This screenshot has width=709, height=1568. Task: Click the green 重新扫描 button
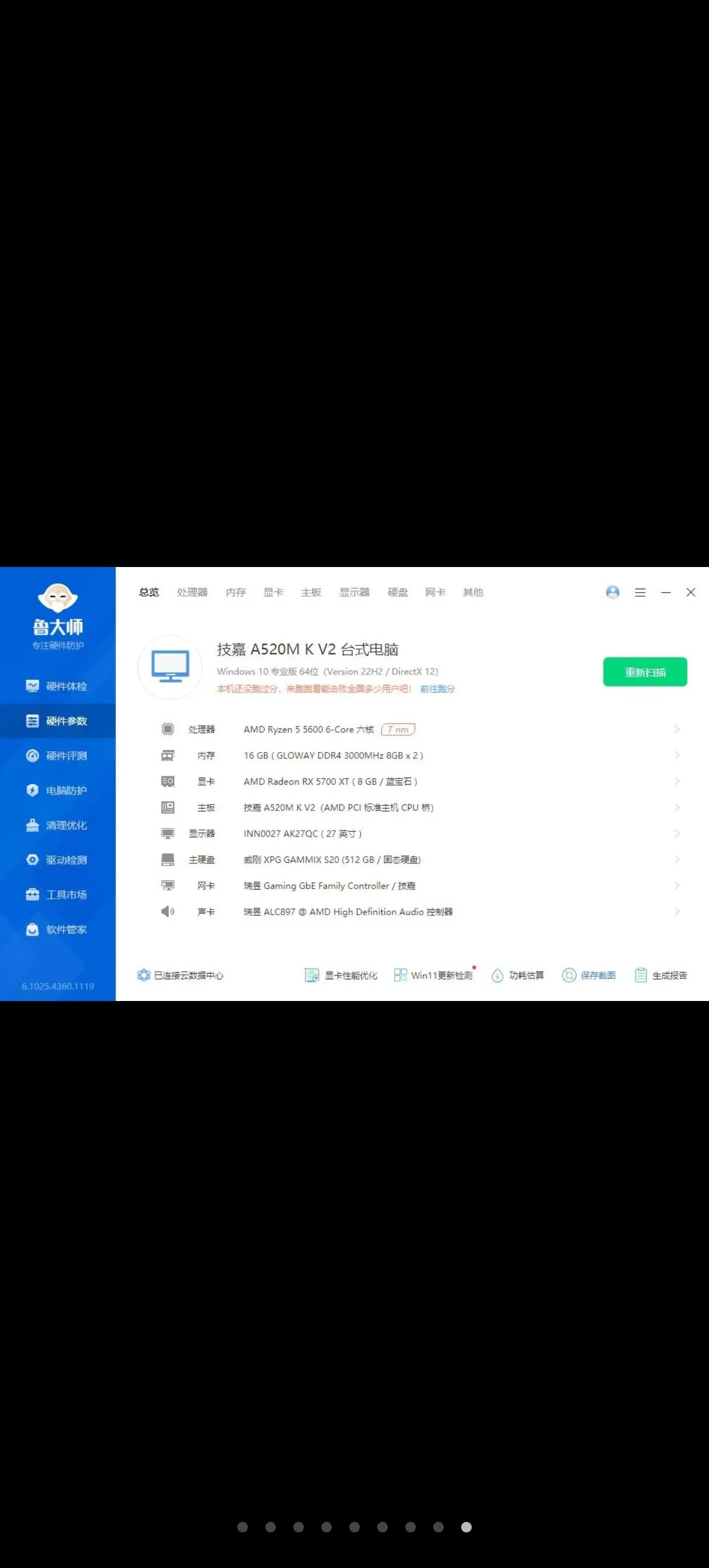click(644, 672)
